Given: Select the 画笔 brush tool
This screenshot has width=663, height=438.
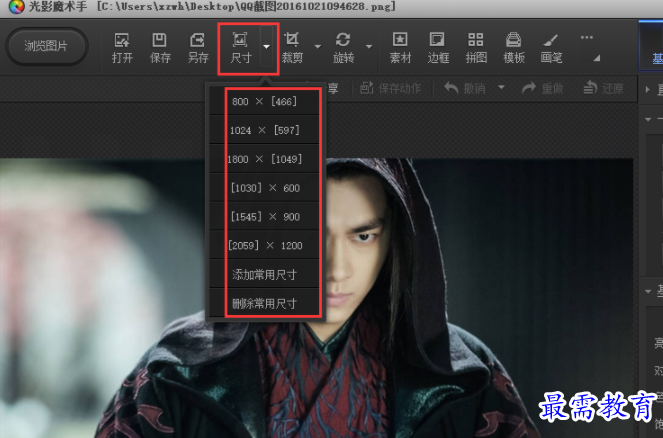Looking at the screenshot, I should [551, 48].
